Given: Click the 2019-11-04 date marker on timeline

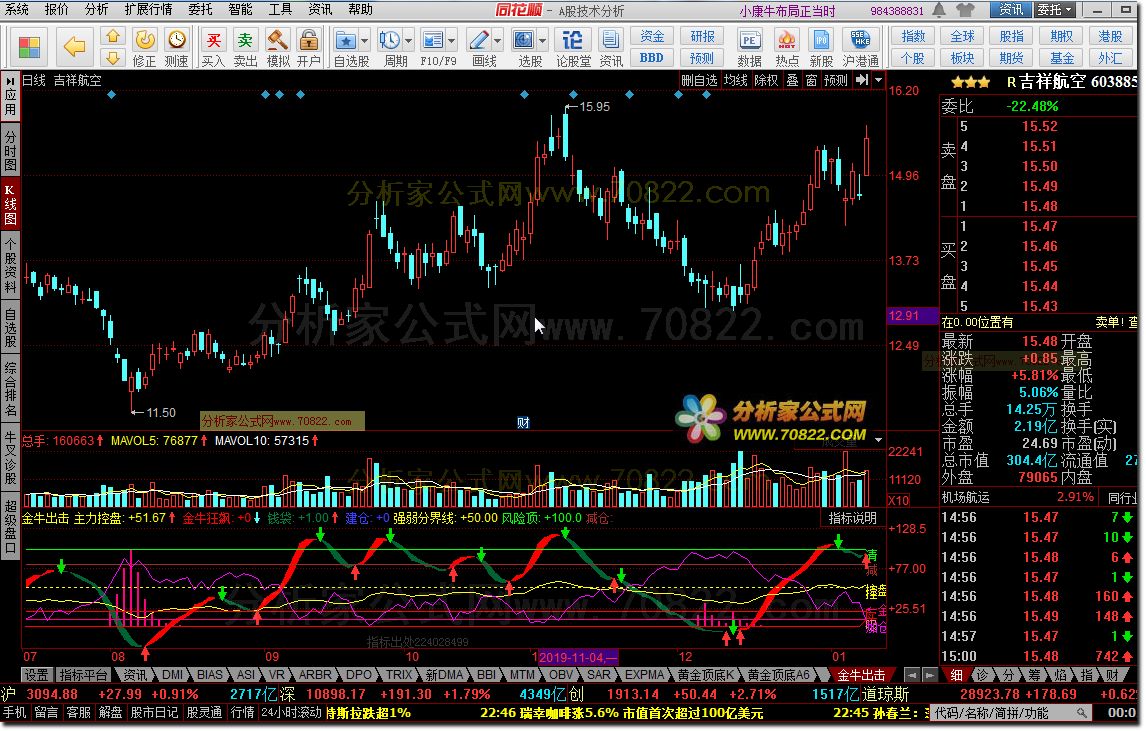Looking at the screenshot, I should click(x=577, y=657).
